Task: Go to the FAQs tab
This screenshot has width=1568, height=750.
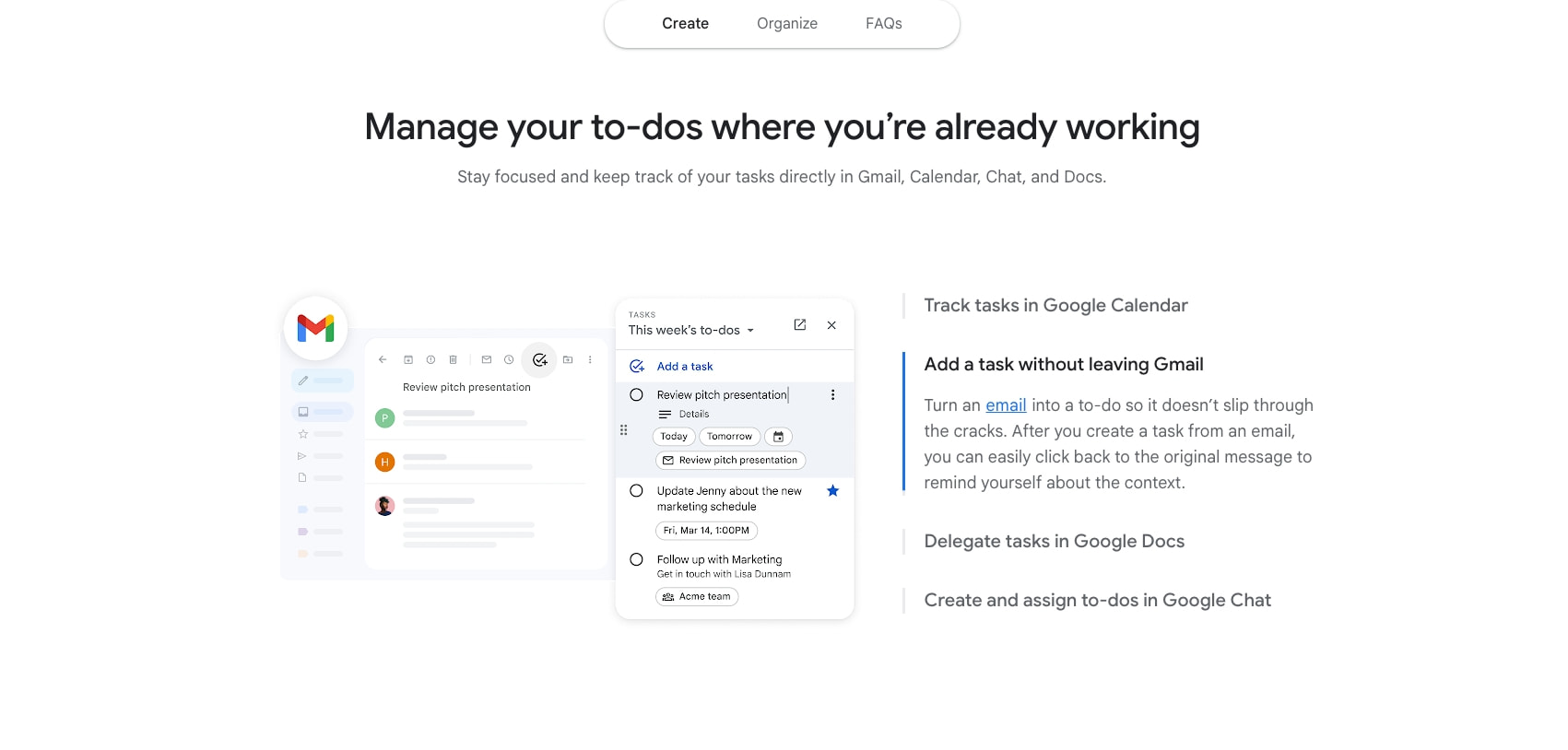Action: (883, 24)
